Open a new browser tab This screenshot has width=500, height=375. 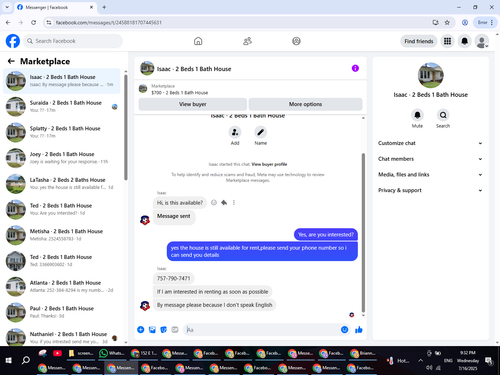click(x=104, y=7)
